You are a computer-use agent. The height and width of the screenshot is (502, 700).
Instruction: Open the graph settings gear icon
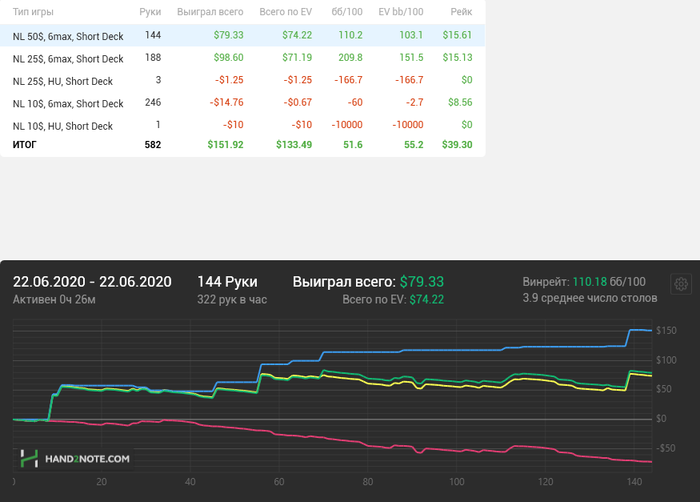click(681, 284)
